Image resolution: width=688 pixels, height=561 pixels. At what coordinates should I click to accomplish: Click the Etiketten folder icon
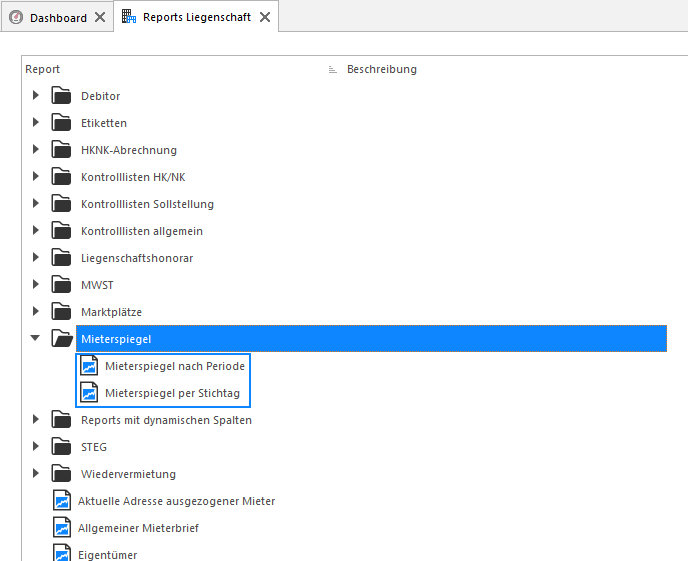pos(61,122)
